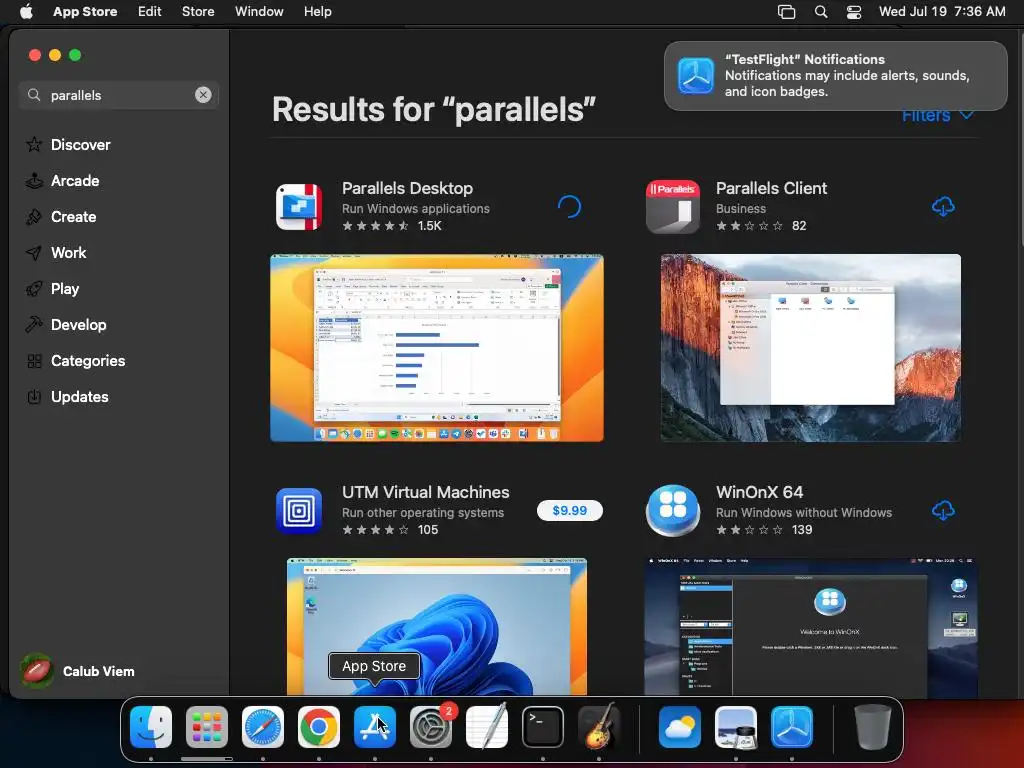The width and height of the screenshot is (1024, 768).
Task: Open the Store menu
Action: (198, 11)
